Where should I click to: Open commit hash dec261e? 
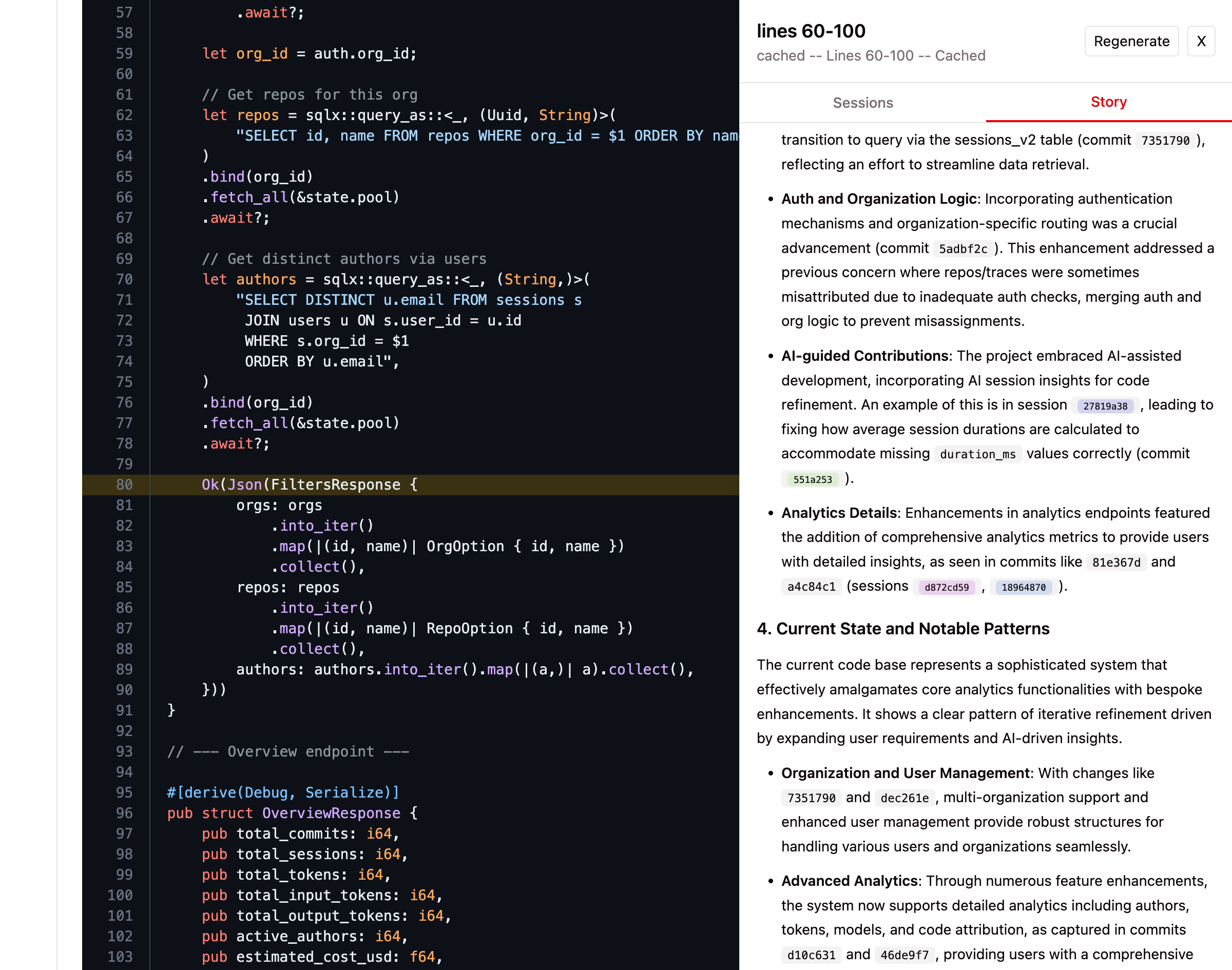point(904,798)
